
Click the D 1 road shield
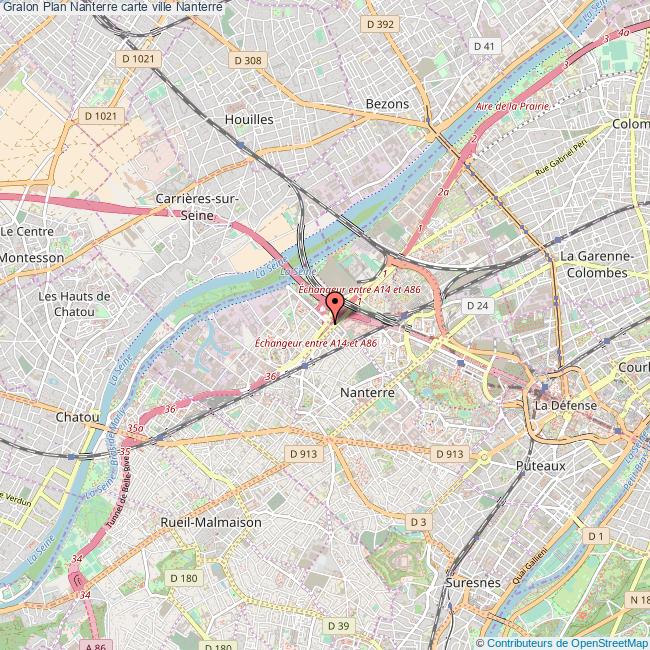pyautogui.click(x=596, y=536)
